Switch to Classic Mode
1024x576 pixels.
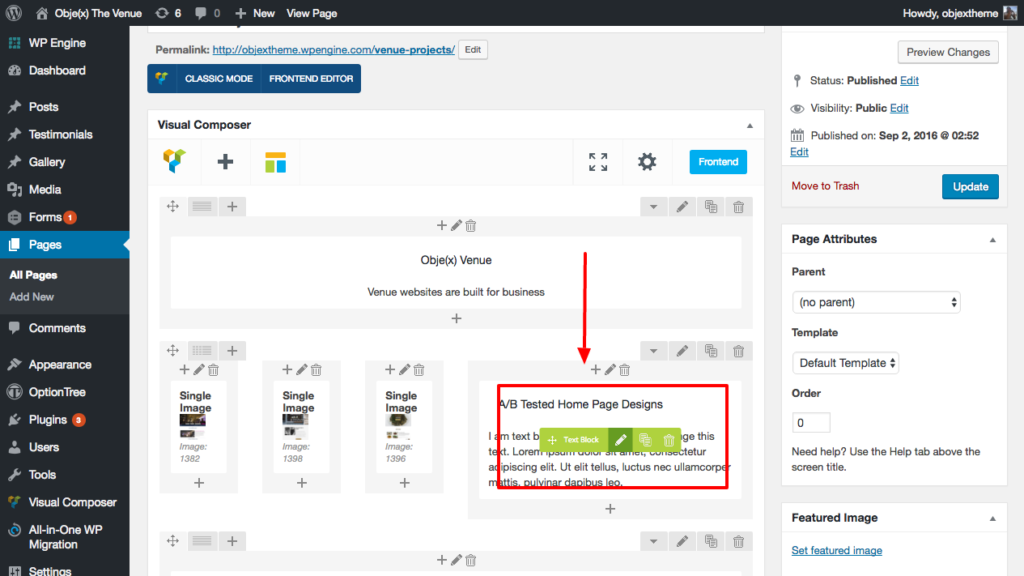pyautogui.click(x=218, y=78)
